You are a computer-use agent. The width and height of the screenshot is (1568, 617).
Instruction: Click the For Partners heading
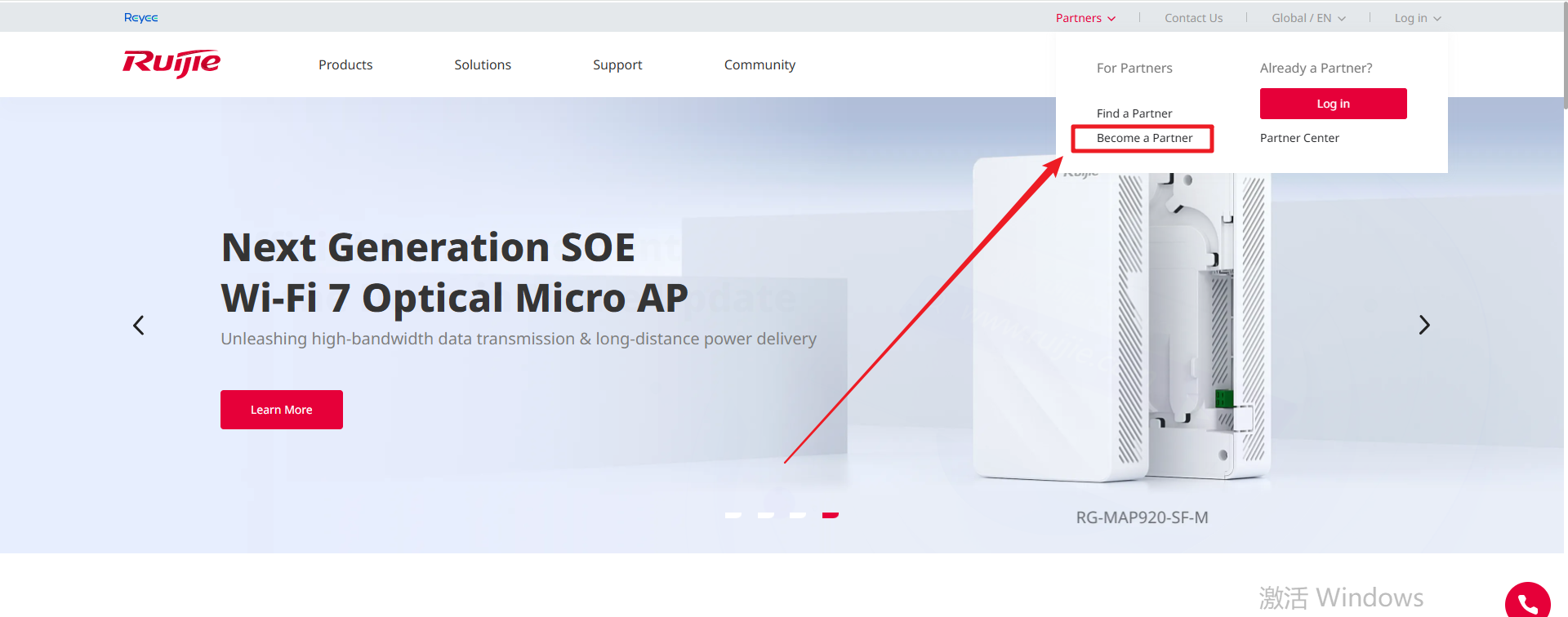click(1134, 68)
